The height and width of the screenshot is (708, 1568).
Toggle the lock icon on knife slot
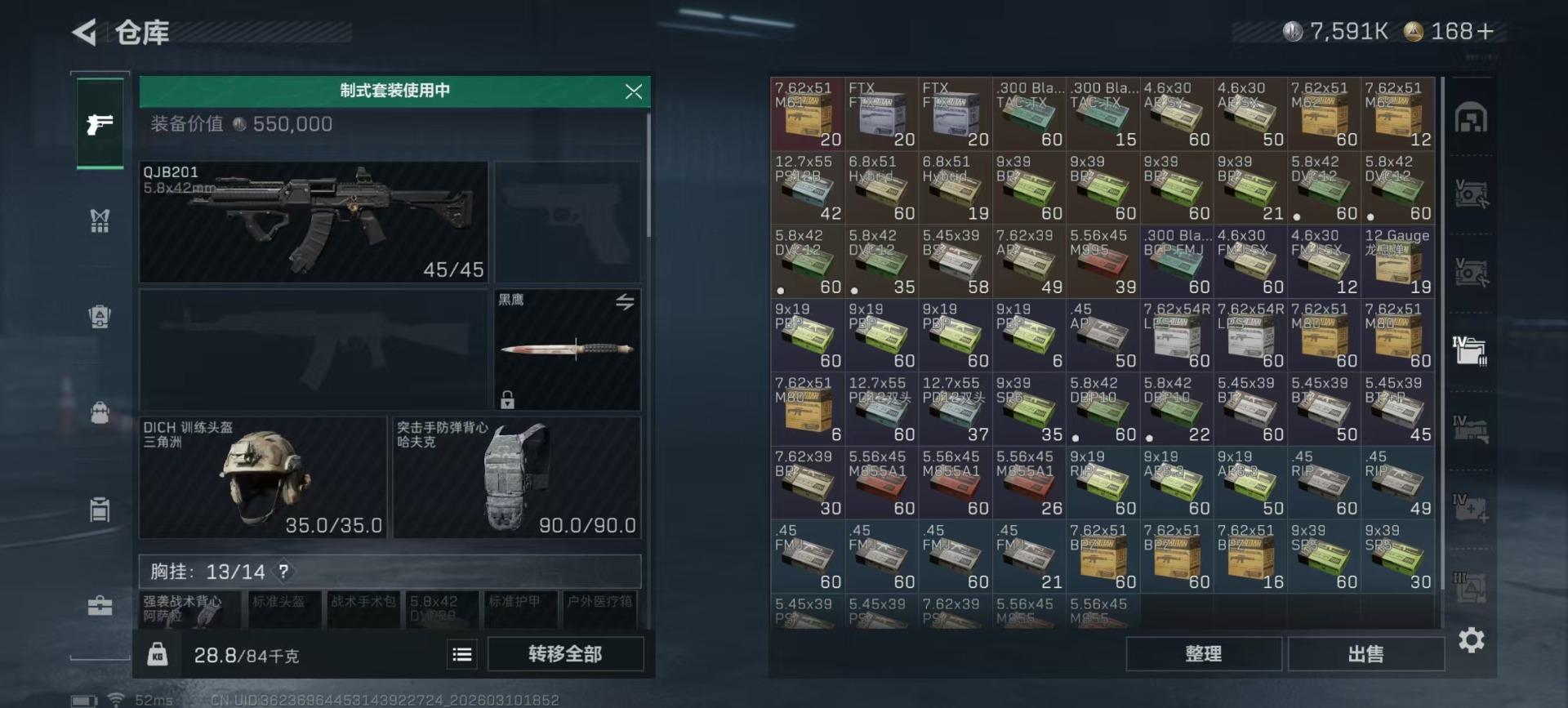point(507,399)
